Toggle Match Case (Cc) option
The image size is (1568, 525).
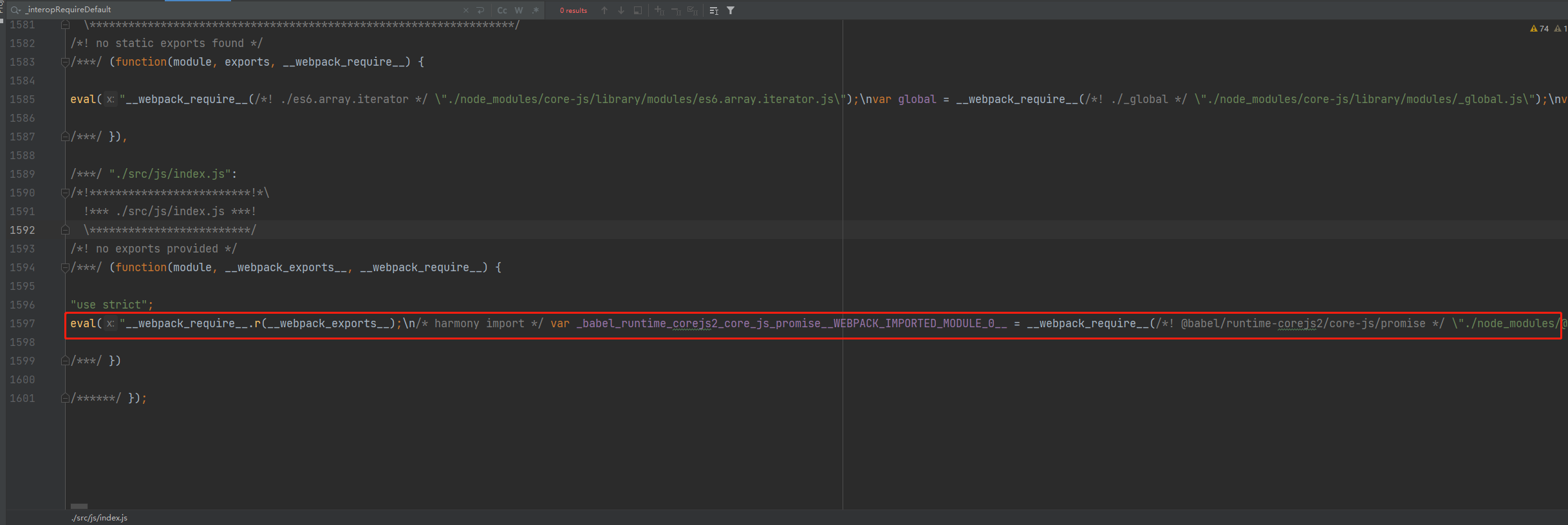[502, 10]
